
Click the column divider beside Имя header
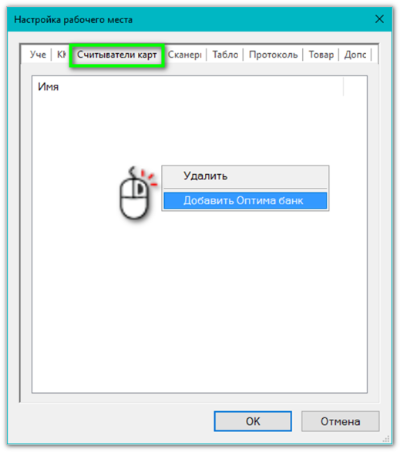[x=343, y=87]
